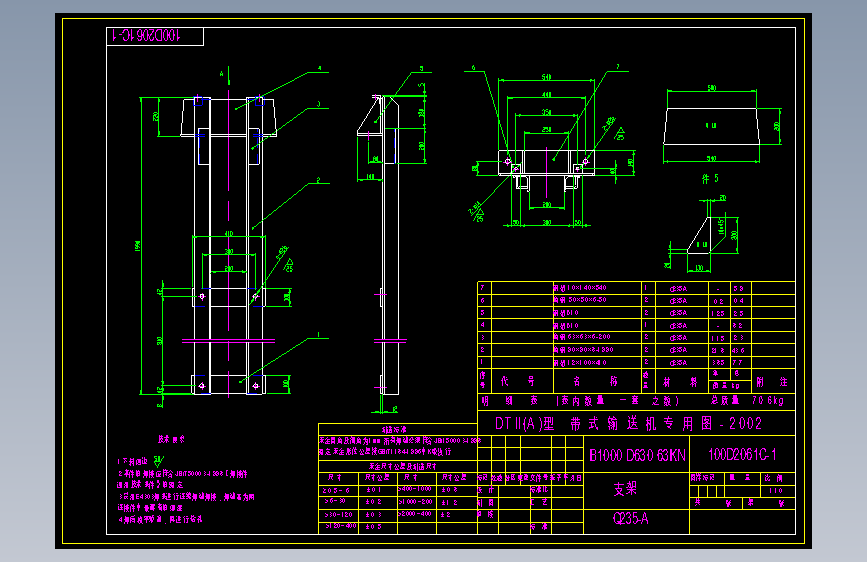This screenshot has width=867, height=562.
Task: Select the 12×100×410 plate entry
Action: [x=579, y=363]
